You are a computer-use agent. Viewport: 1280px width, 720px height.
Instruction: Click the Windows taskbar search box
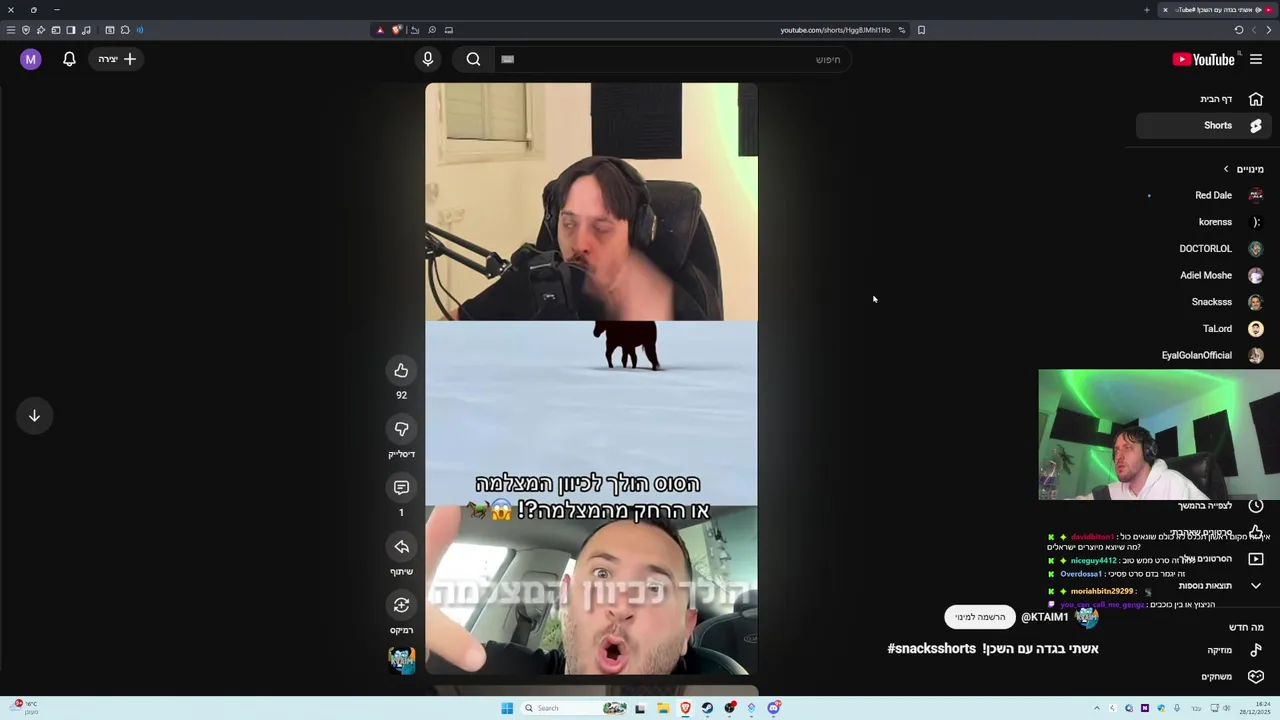click(x=573, y=708)
